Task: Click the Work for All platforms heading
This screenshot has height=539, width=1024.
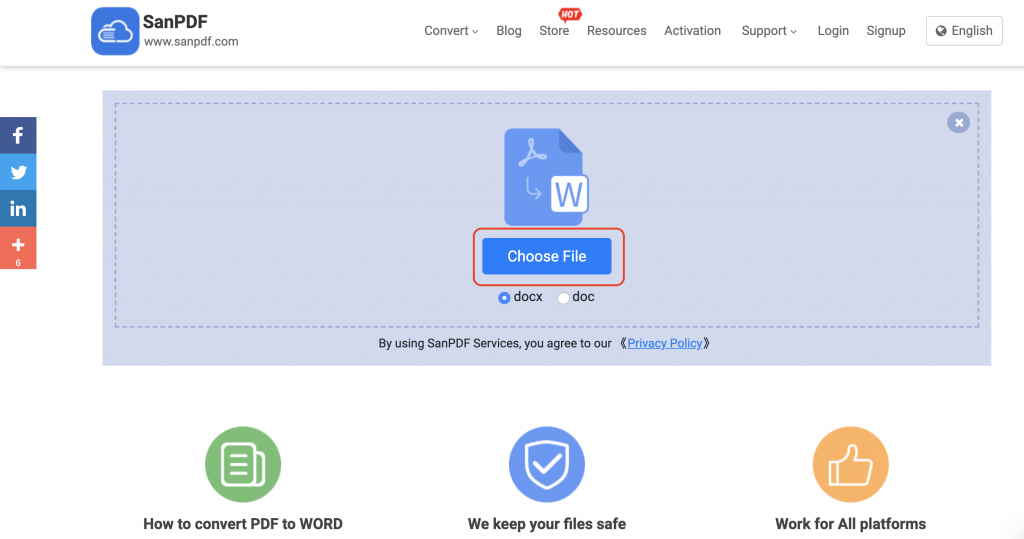Action: [x=850, y=524]
